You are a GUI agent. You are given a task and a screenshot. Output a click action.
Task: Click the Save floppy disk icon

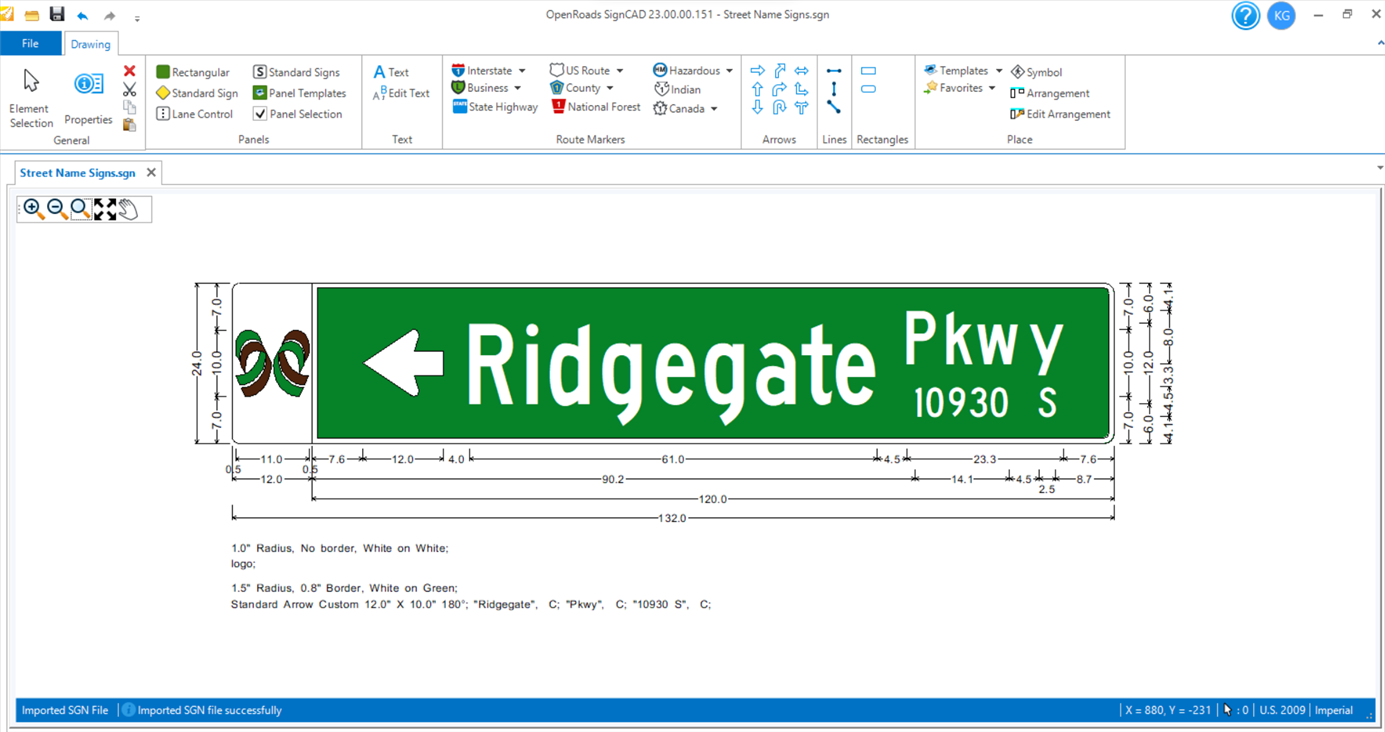coord(57,15)
